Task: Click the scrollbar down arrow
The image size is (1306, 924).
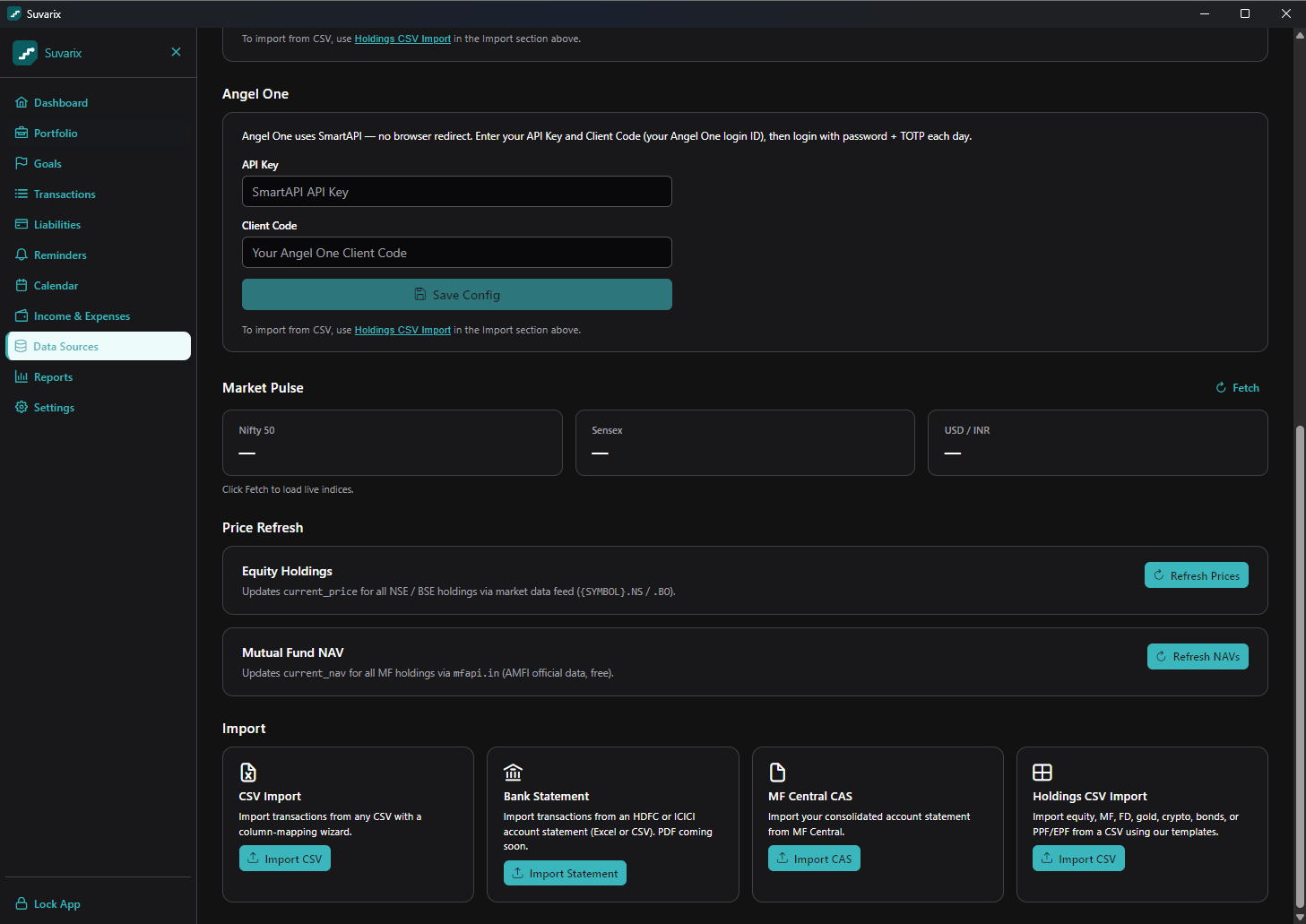Action: (1300, 917)
